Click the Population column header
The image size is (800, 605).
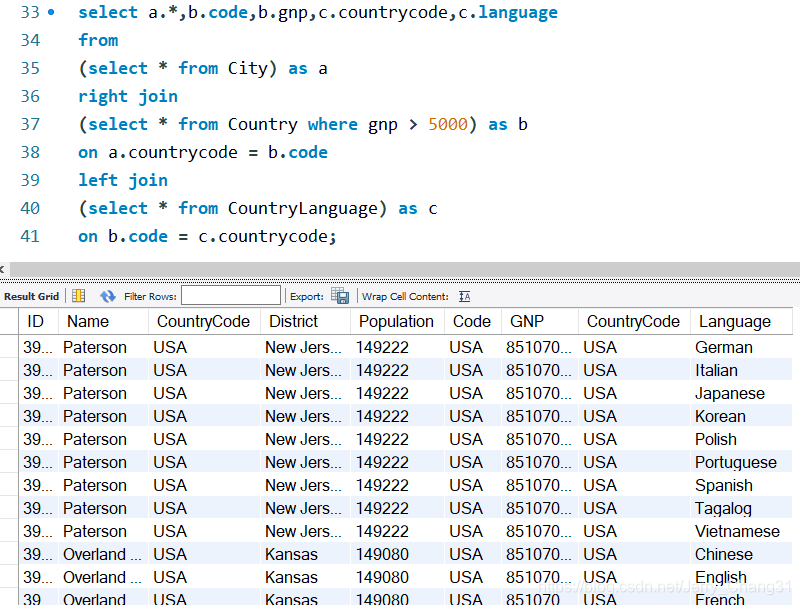tap(396, 321)
